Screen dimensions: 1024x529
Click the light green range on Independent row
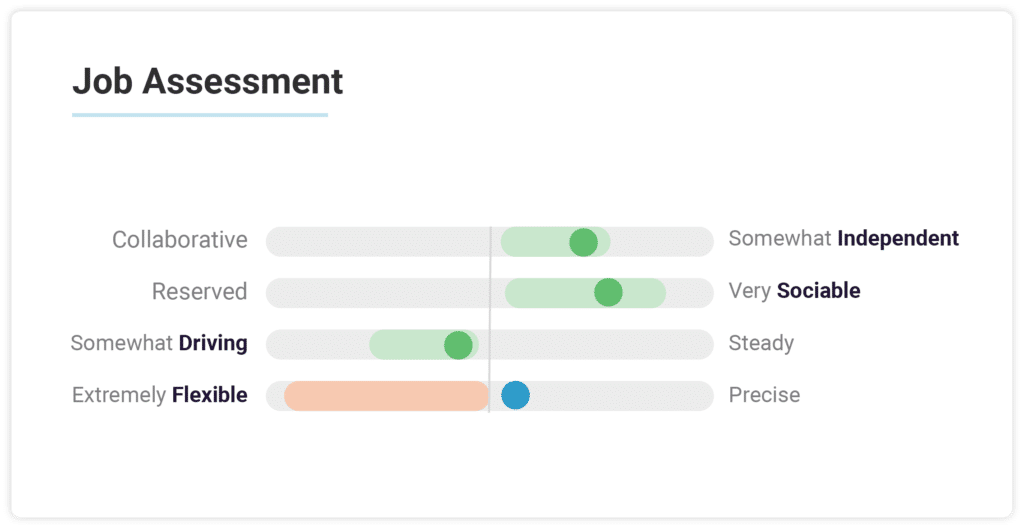click(x=556, y=242)
